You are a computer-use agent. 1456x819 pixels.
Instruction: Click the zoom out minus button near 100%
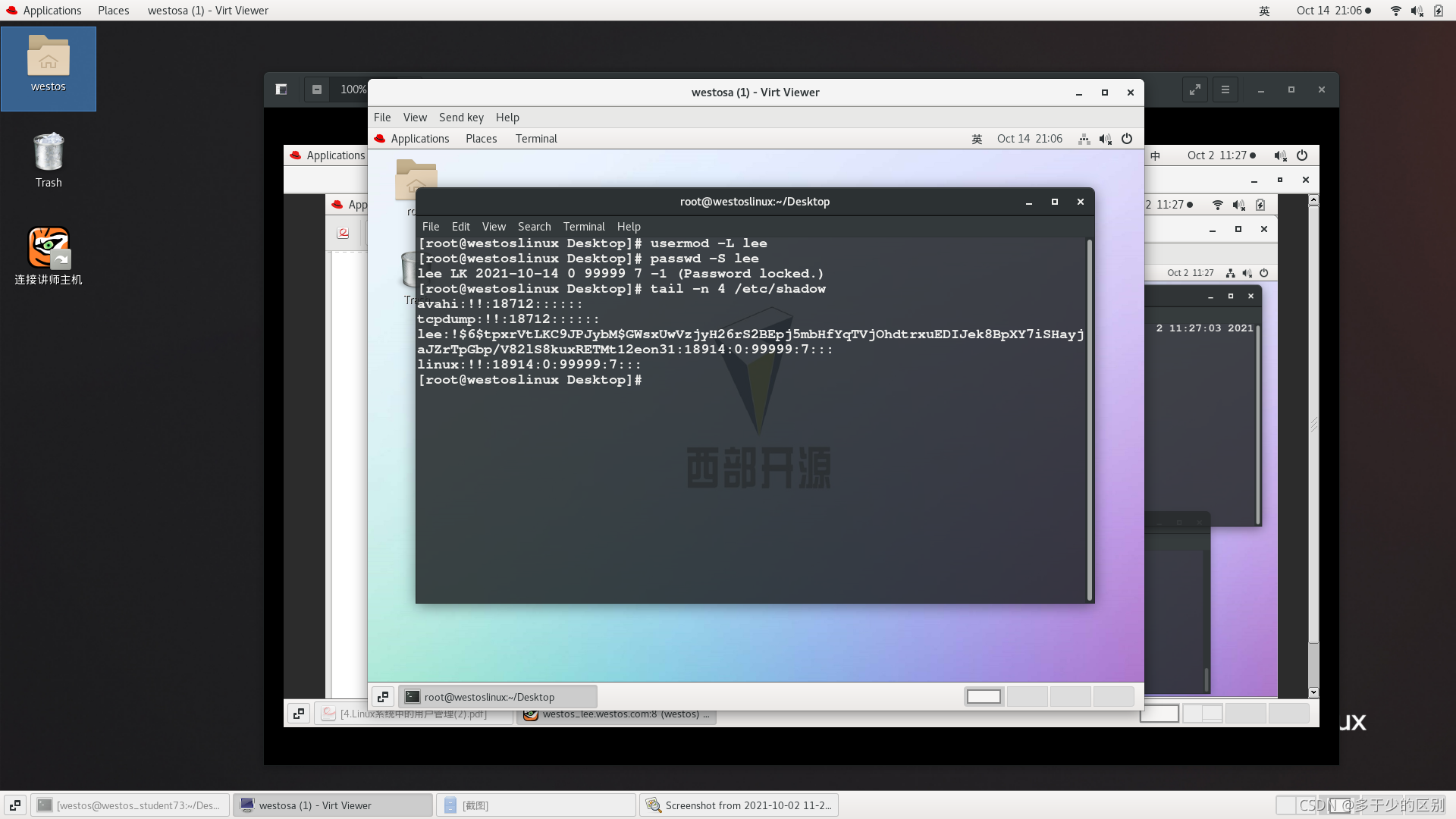tap(317, 89)
